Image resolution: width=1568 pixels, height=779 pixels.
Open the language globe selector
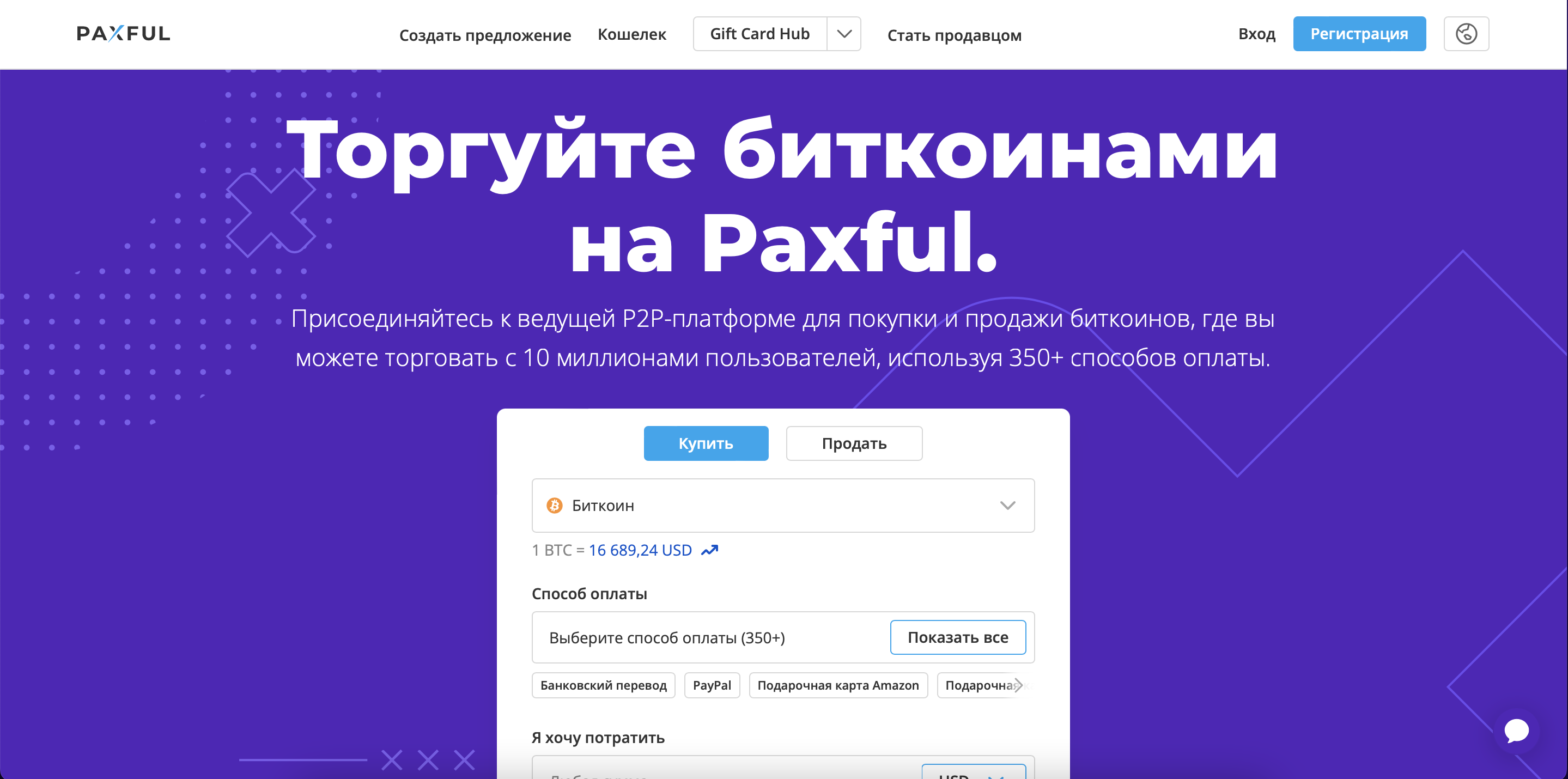coord(1466,33)
